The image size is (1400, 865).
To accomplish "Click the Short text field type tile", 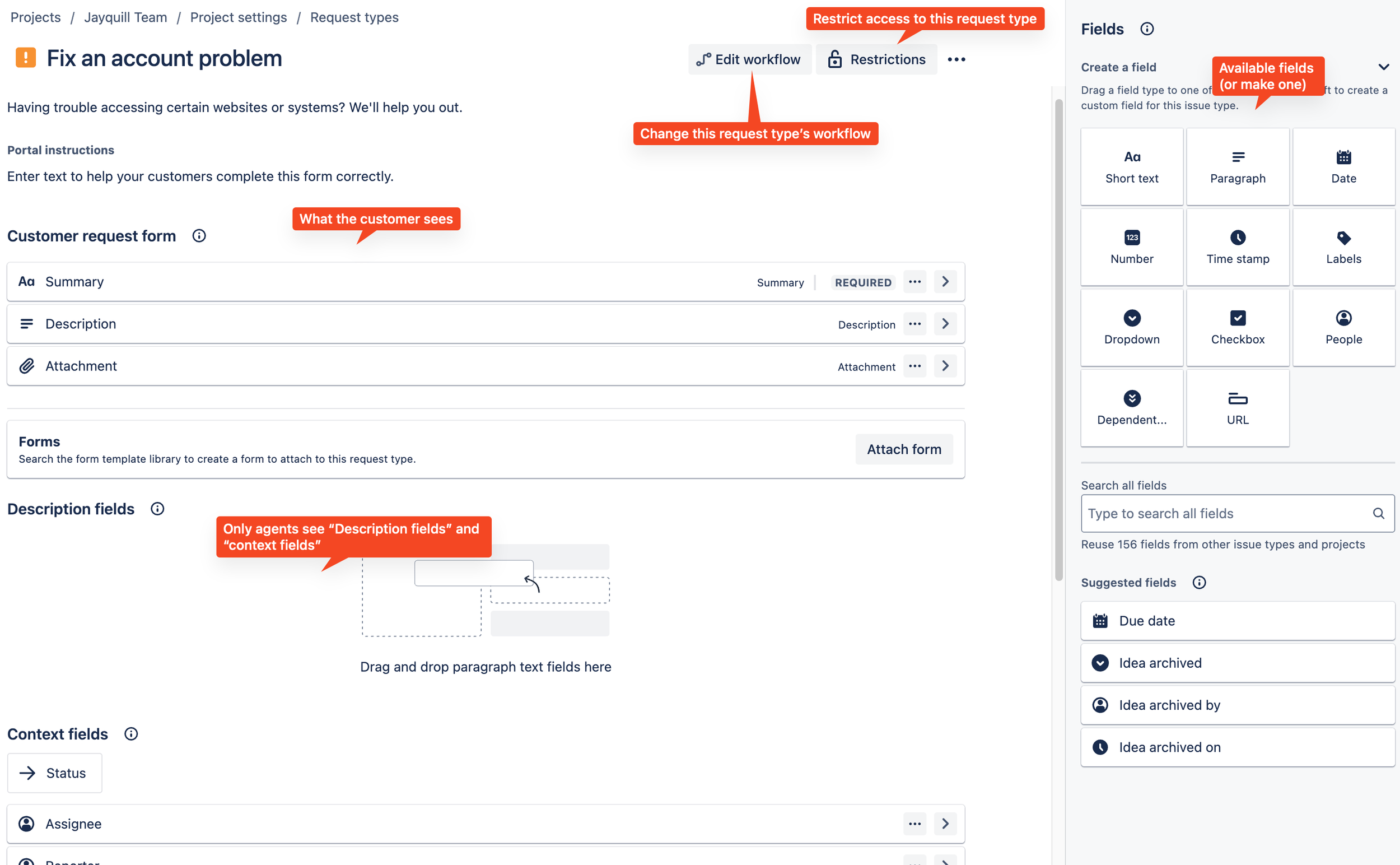I will point(1131,166).
